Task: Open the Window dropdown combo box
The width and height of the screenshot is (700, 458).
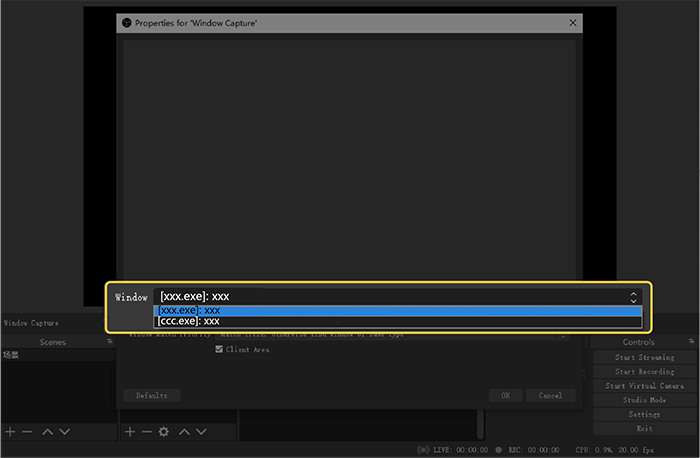Action: (x=397, y=296)
